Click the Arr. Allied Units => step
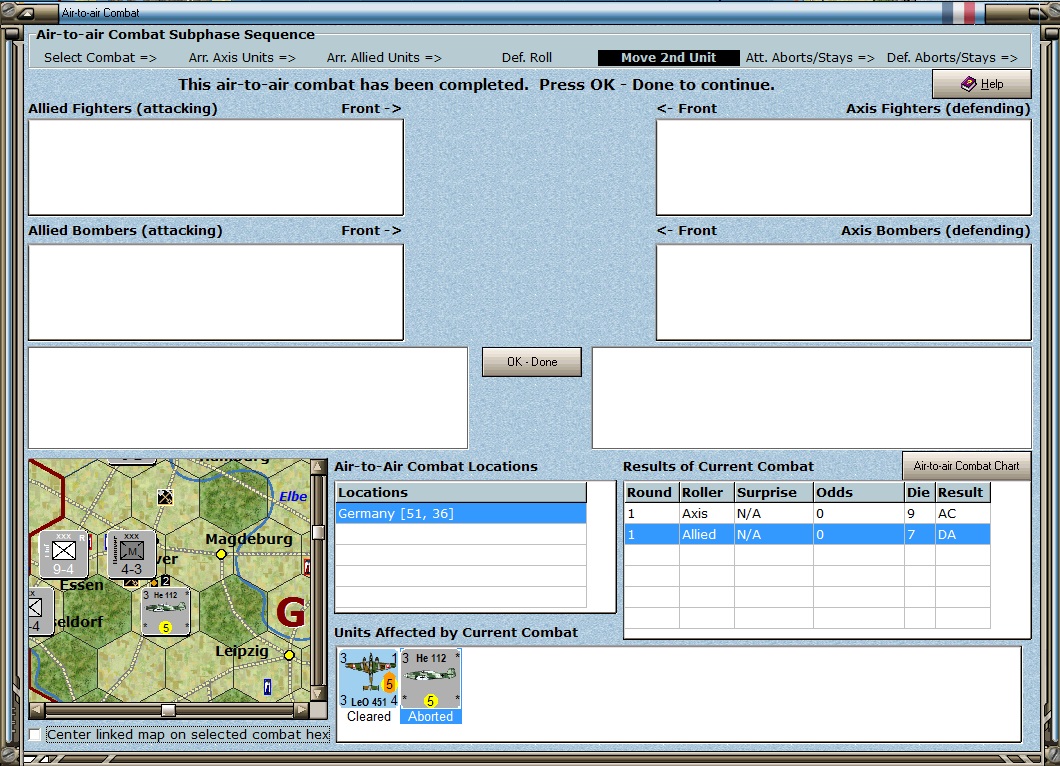The image size is (1060, 766). (384, 58)
